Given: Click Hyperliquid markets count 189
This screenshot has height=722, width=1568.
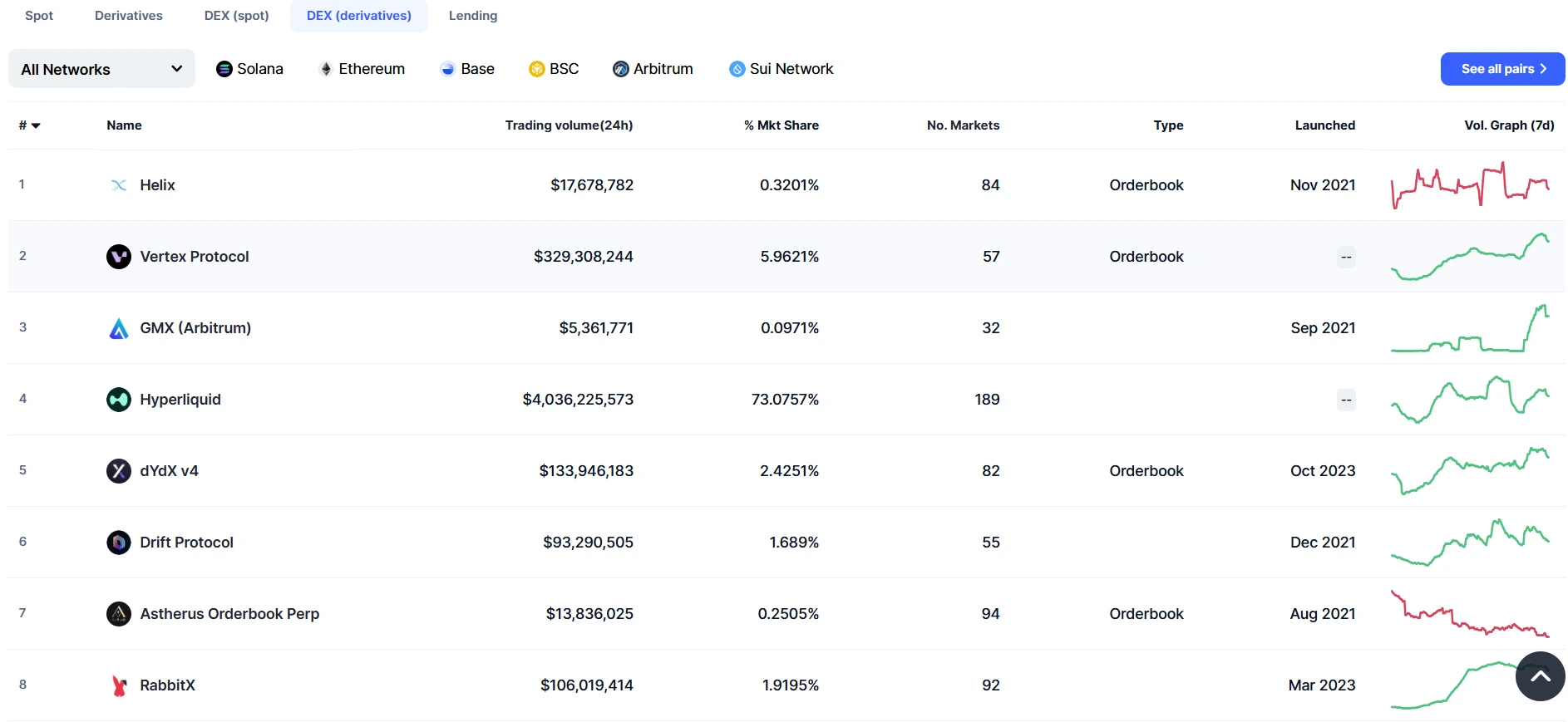Looking at the screenshot, I should point(987,400).
